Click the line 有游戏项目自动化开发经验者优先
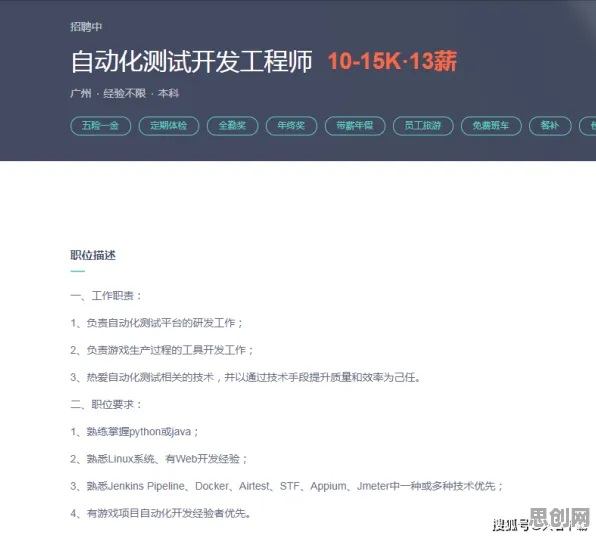 pos(160,514)
